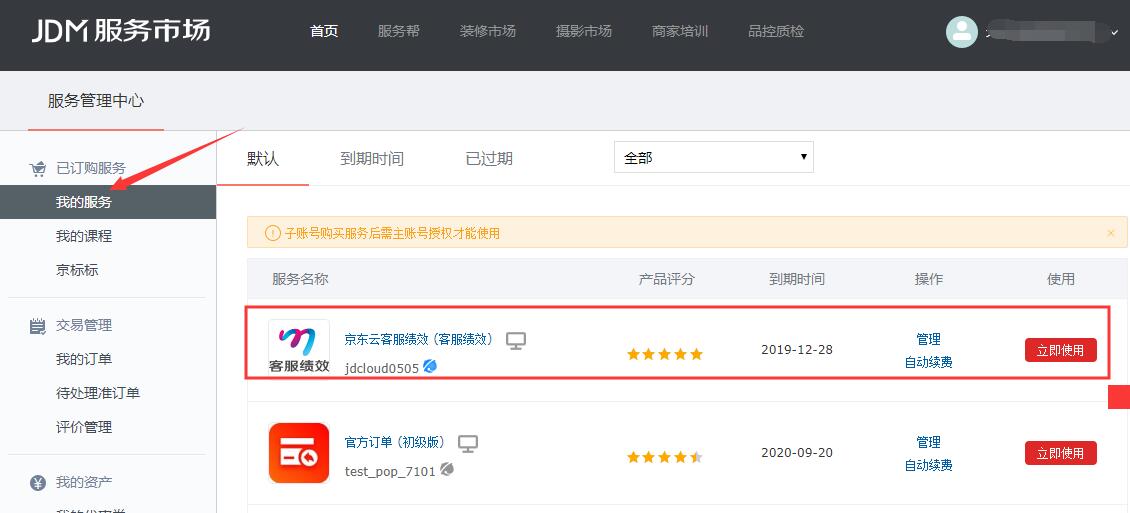Click the JDM 服务市场 logo
The image size is (1130, 513).
click(x=121, y=31)
